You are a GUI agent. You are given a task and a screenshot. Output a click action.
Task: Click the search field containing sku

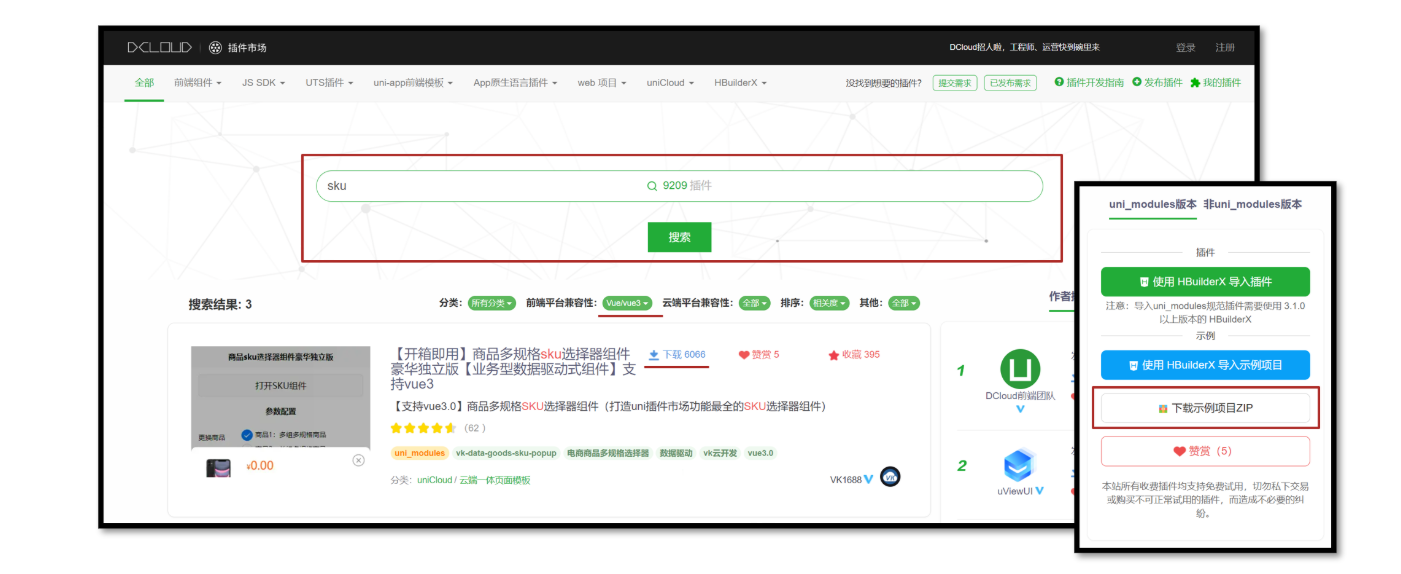pos(679,186)
